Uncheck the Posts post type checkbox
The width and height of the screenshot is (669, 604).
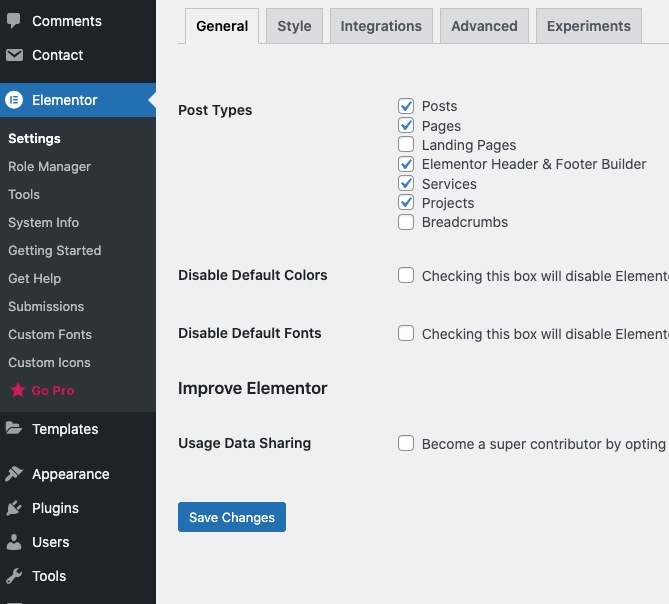click(x=406, y=106)
